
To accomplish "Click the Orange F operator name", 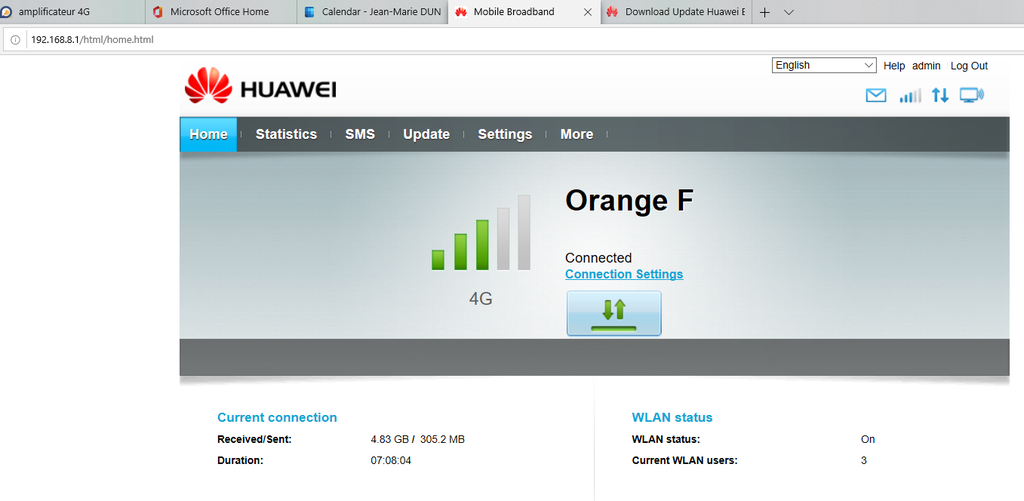I will pos(629,201).
